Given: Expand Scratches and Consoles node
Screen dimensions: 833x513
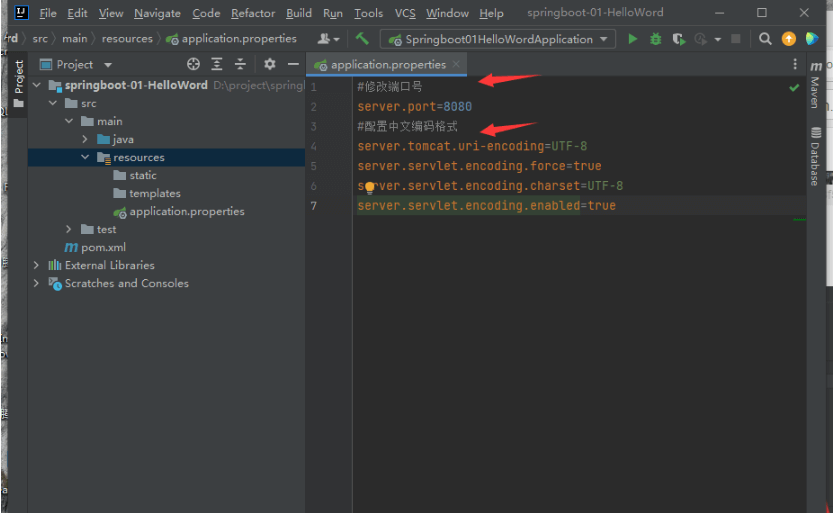Looking at the screenshot, I should tap(36, 283).
